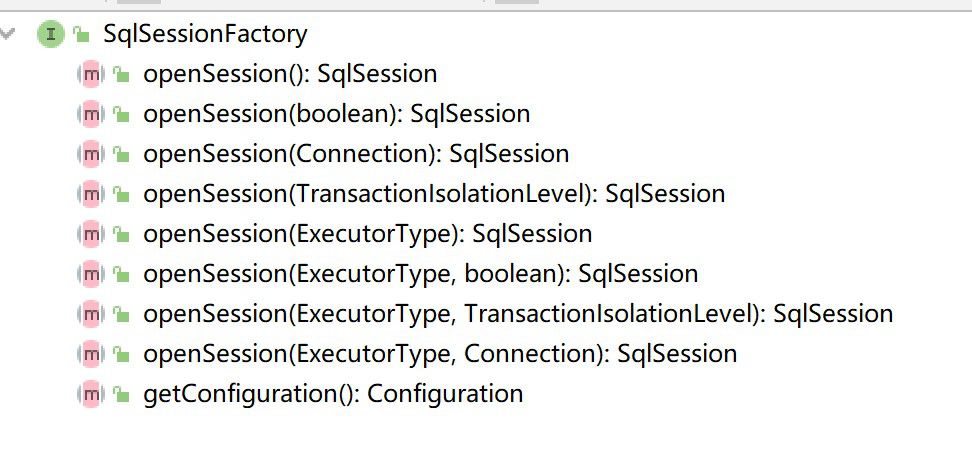This screenshot has width=972, height=451.
Task: Select openSession(TransactionIsolationLevel): SqlSession method
Action: (x=435, y=194)
